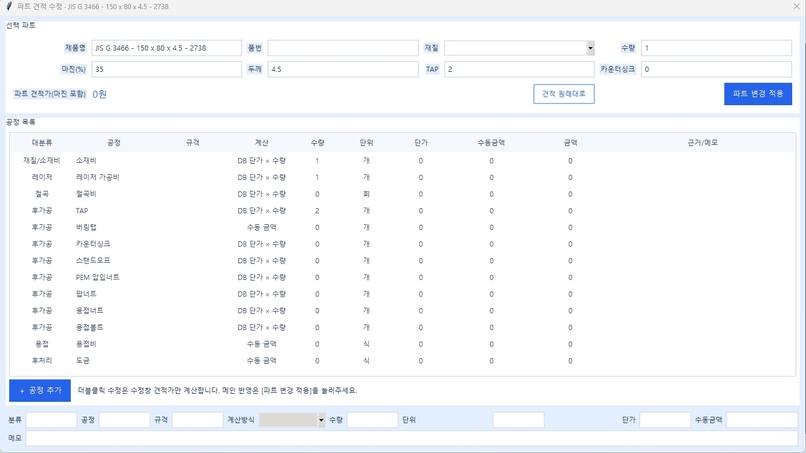The width and height of the screenshot is (806, 453).
Task: Open the 재질 dropdown arrow
Action: [590, 48]
